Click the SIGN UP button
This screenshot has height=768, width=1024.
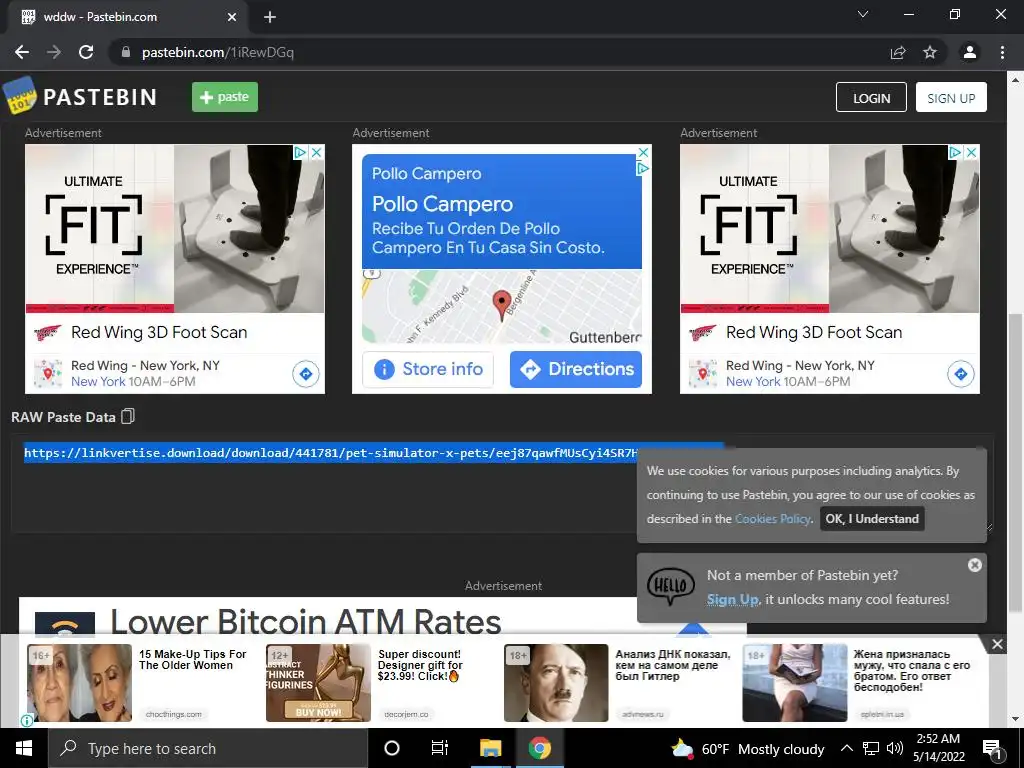click(x=951, y=97)
